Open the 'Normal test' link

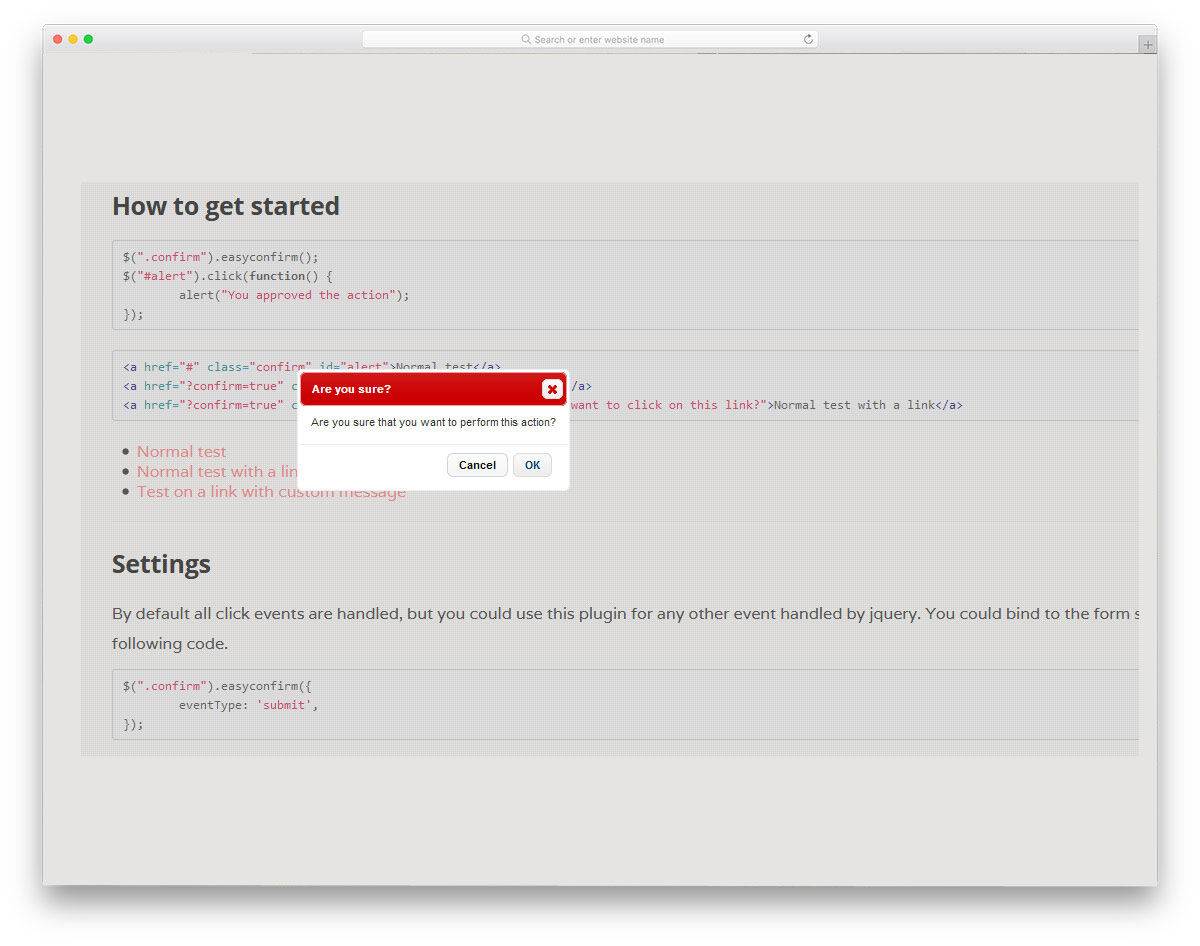coord(181,451)
